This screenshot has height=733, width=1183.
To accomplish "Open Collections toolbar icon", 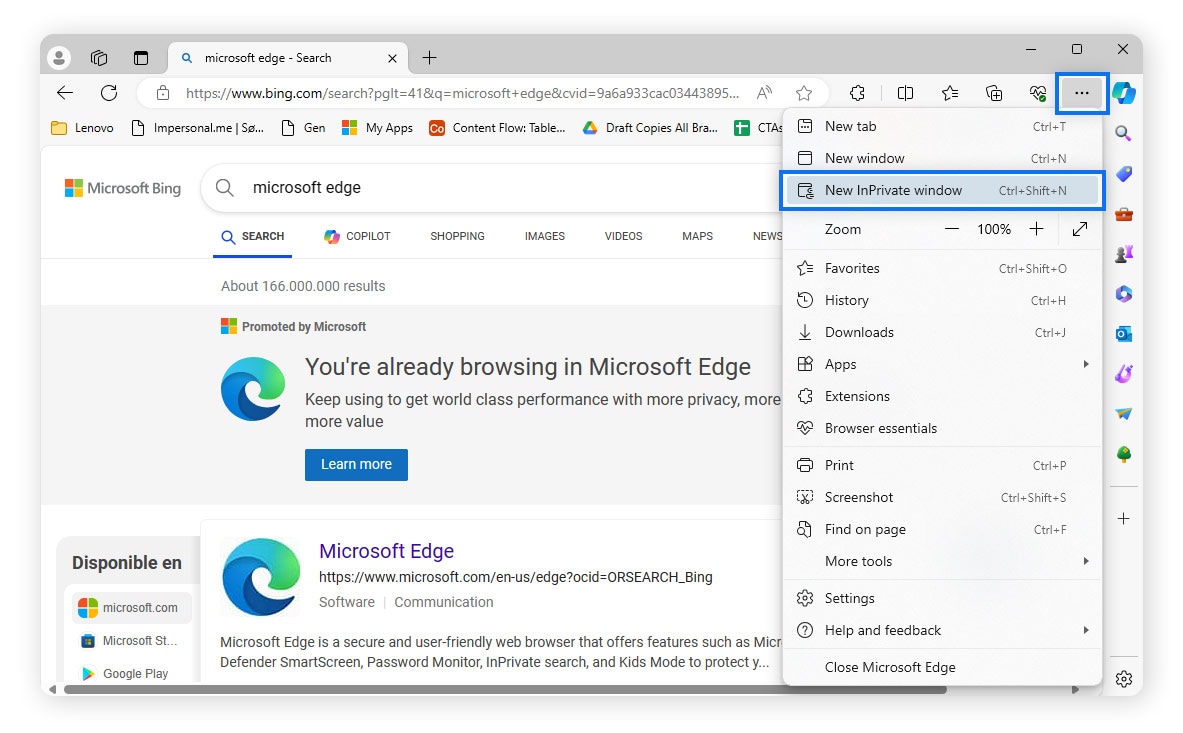I will [994, 93].
